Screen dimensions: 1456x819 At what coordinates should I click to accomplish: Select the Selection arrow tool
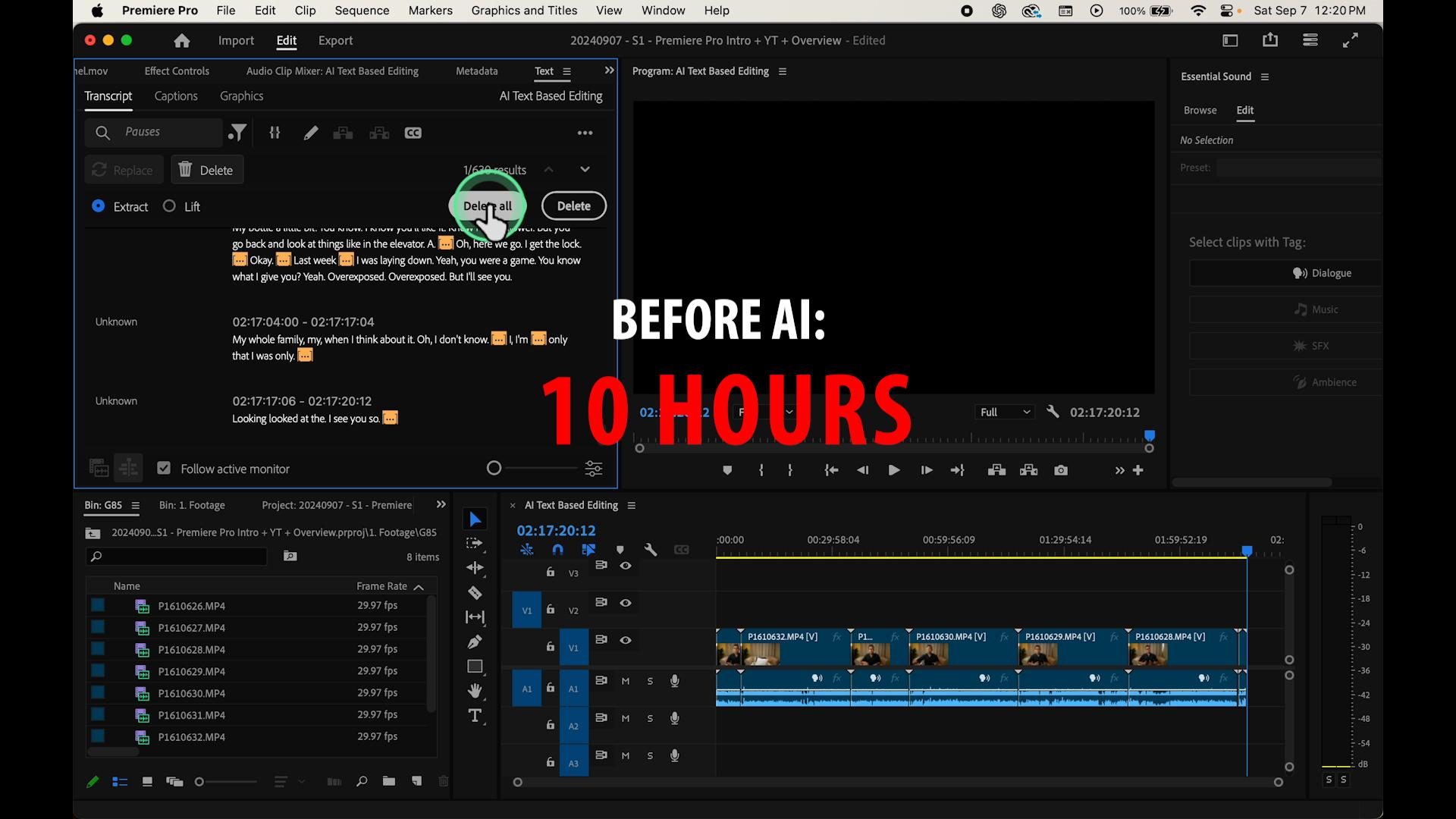pyautogui.click(x=475, y=519)
